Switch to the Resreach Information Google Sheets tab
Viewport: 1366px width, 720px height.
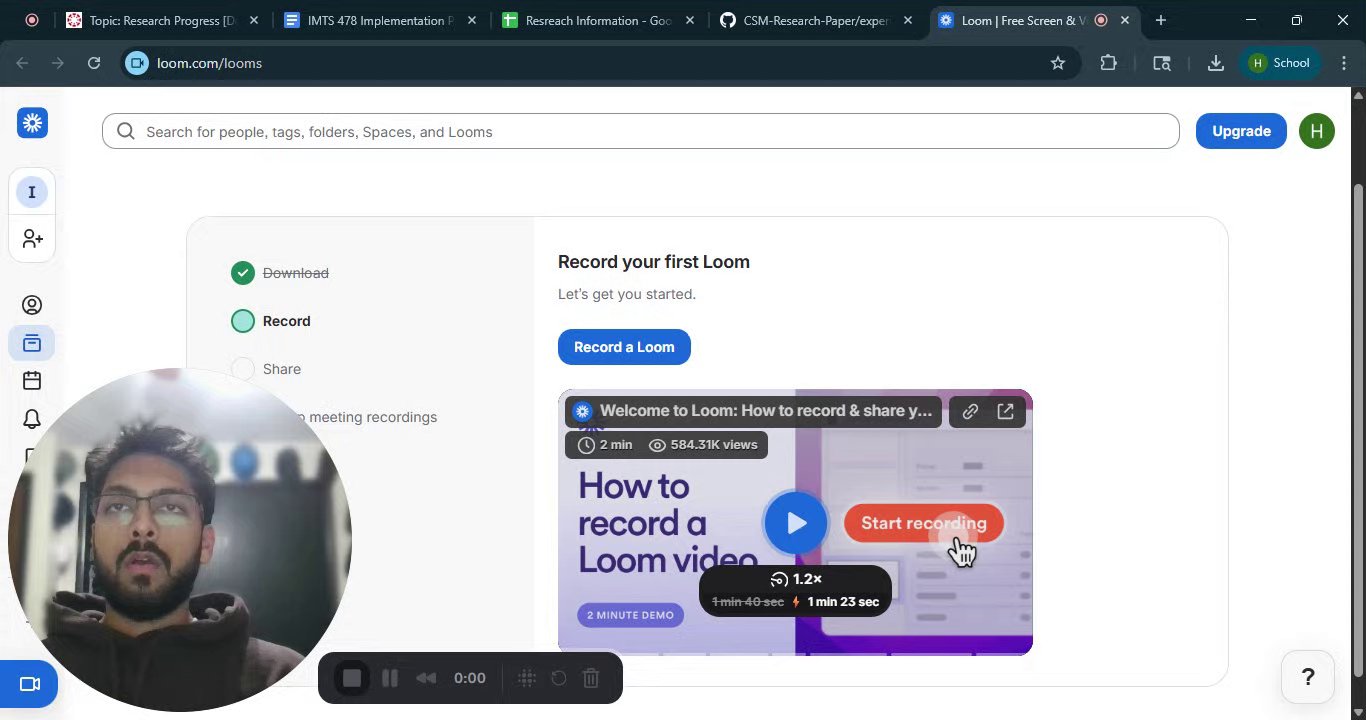coord(597,20)
